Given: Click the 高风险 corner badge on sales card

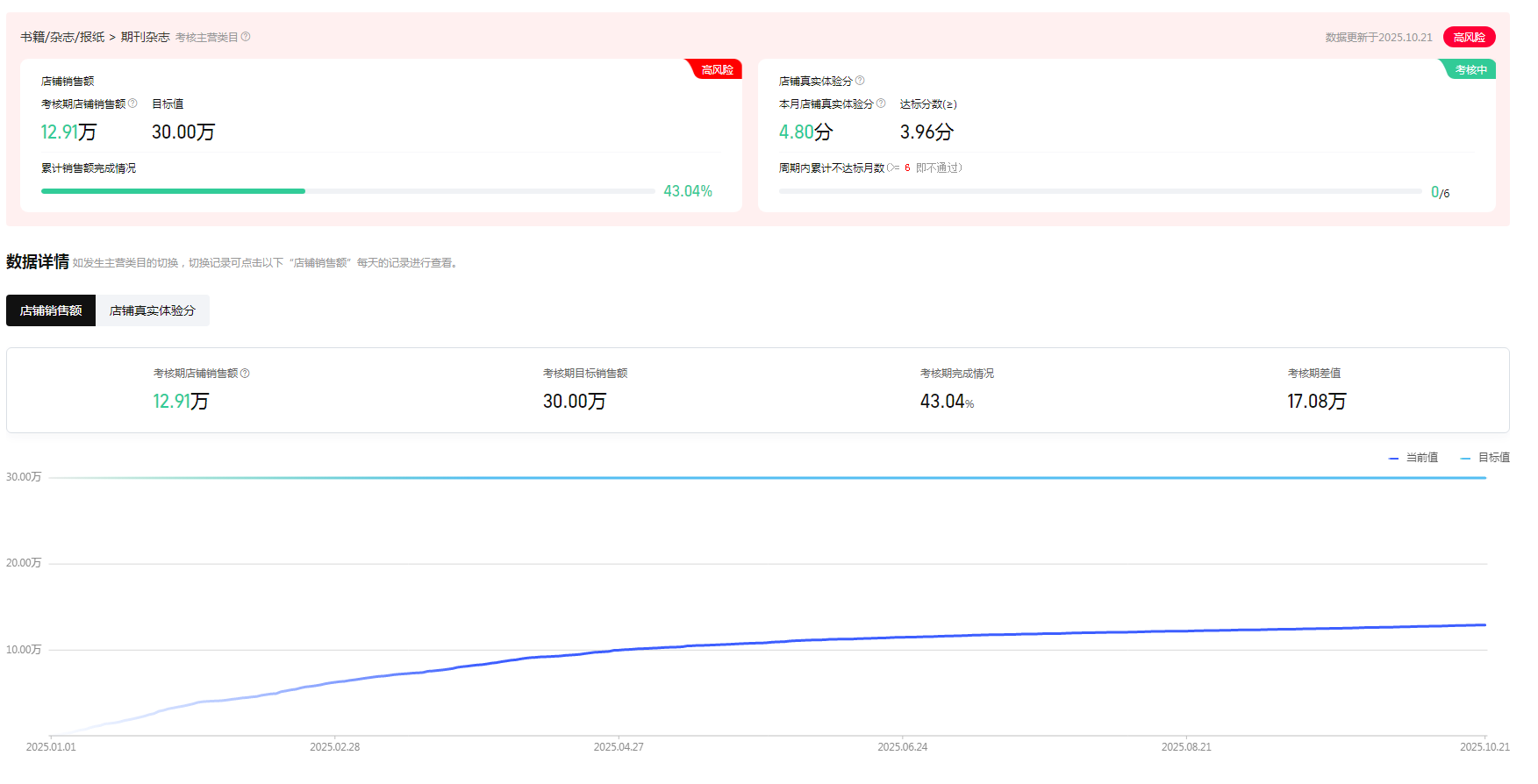Looking at the screenshot, I should click(x=716, y=69).
